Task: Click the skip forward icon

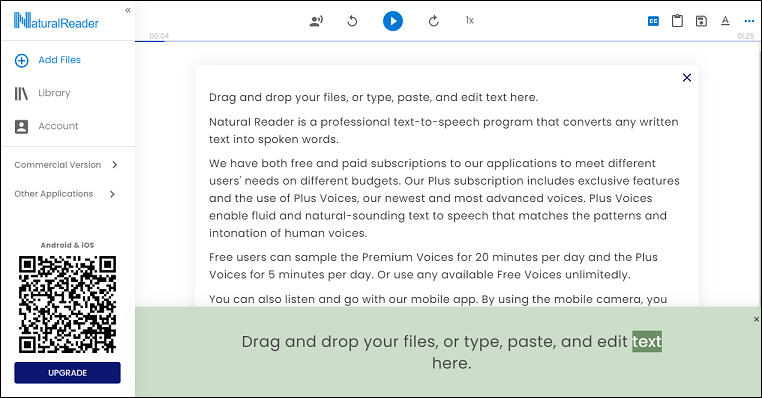Action: coord(433,21)
